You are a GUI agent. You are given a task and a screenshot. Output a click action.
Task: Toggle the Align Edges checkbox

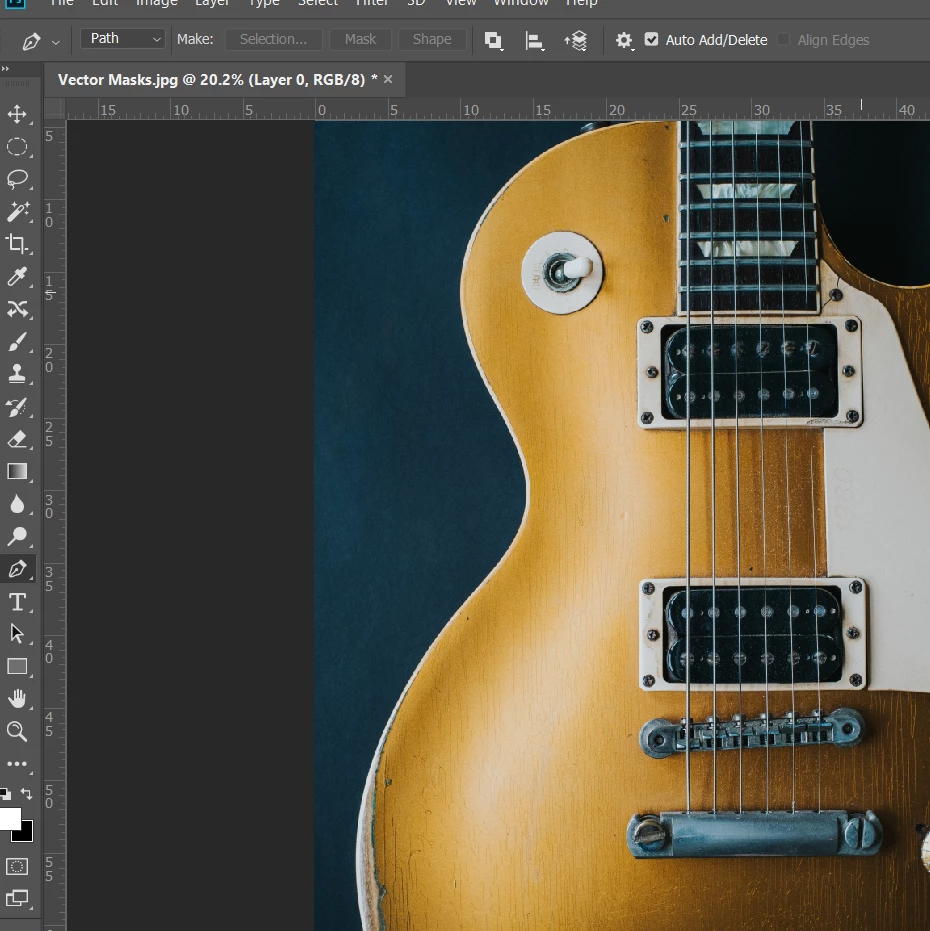783,39
